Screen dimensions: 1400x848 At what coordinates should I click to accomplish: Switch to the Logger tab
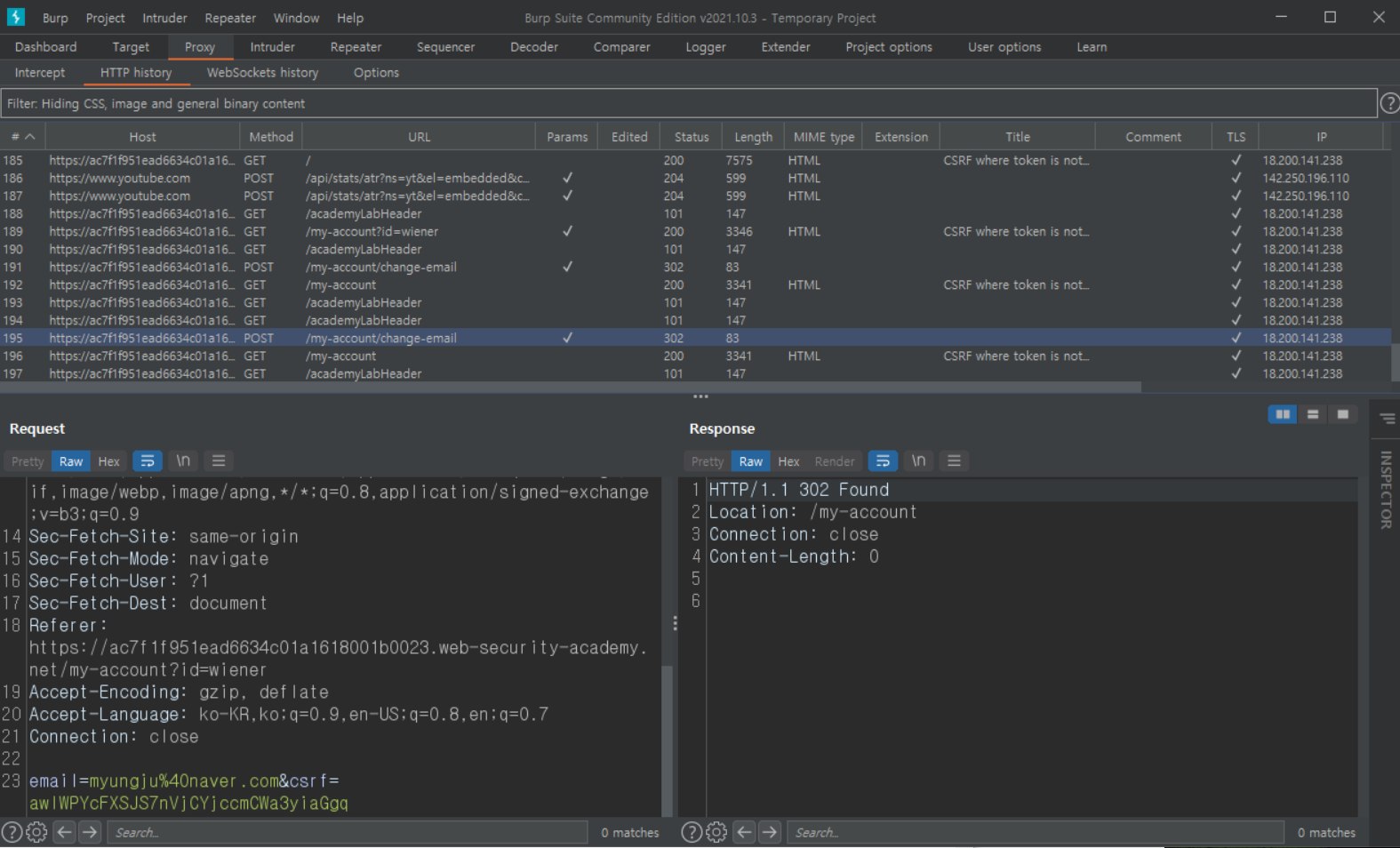(706, 47)
